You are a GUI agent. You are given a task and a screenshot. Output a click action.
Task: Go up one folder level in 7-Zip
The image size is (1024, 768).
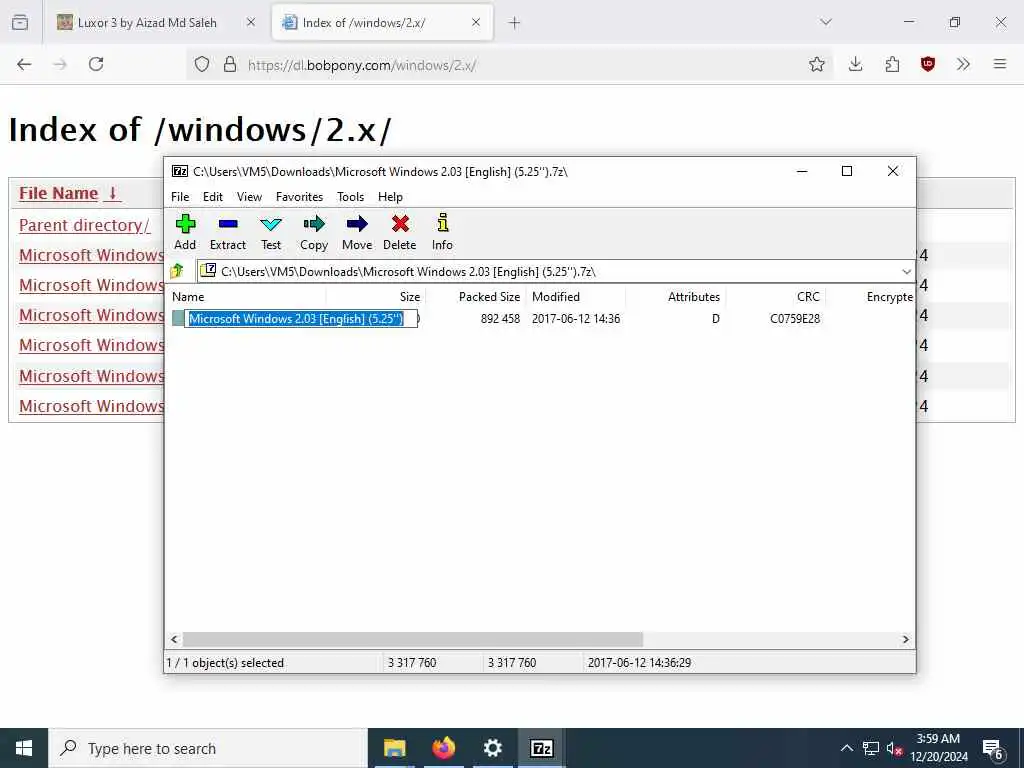point(177,271)
